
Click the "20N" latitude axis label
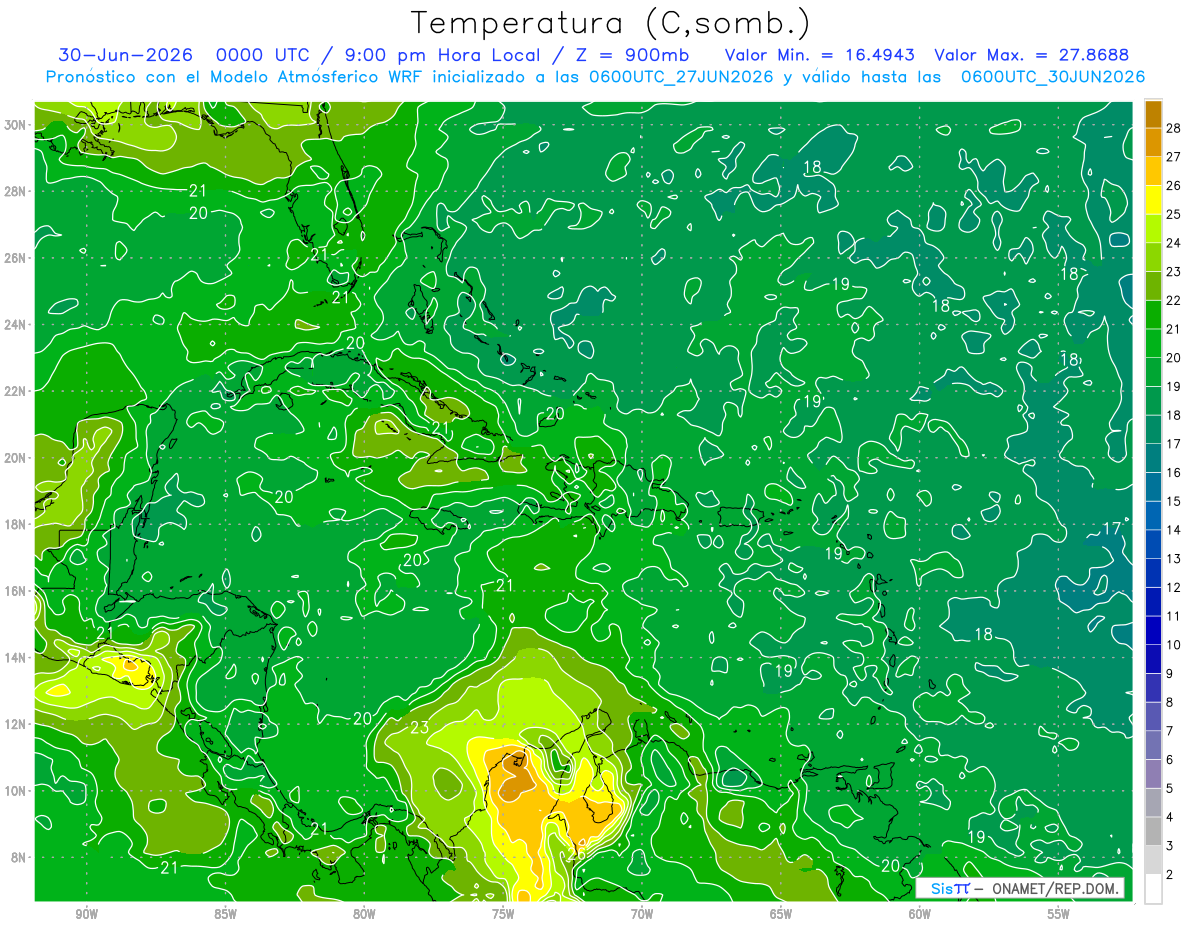[x=16, y=457]
